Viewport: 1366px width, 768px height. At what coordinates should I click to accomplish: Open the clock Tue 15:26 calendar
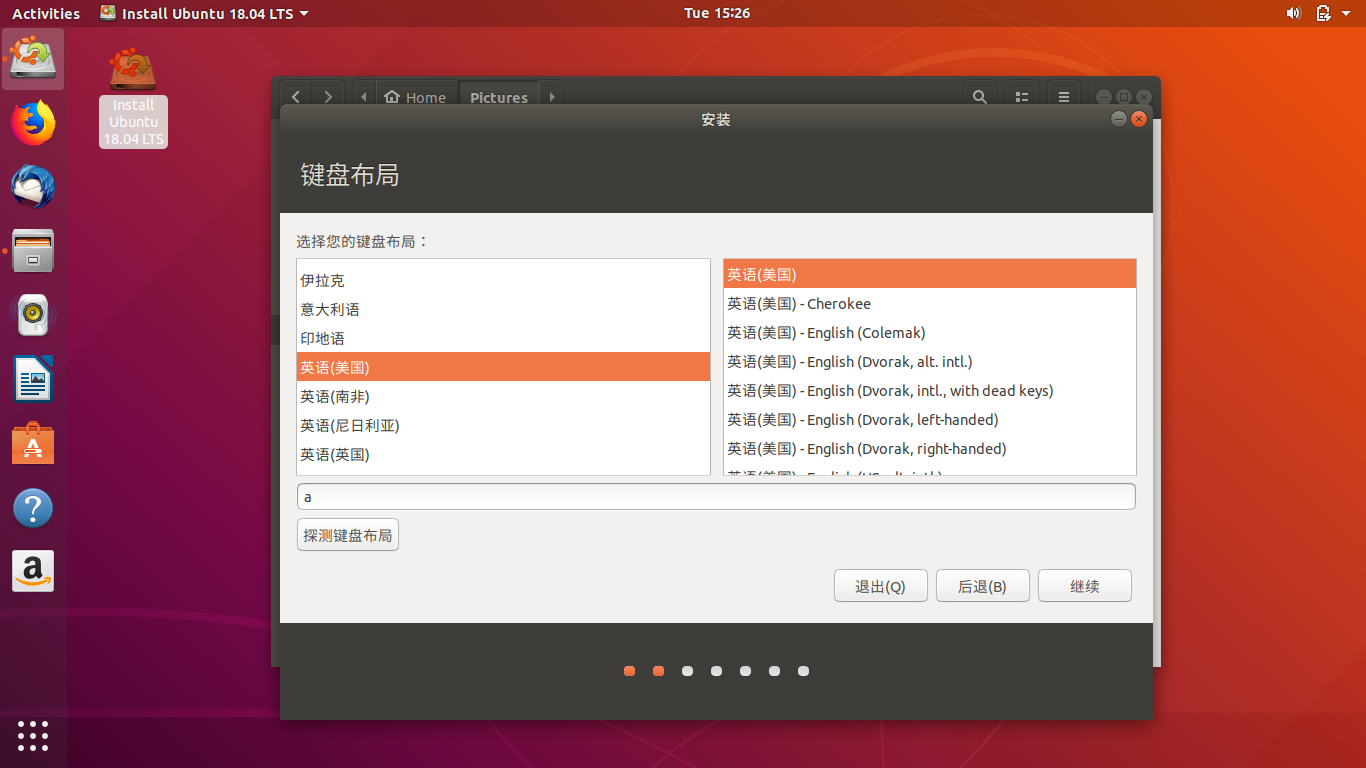[x=717, y=13]
